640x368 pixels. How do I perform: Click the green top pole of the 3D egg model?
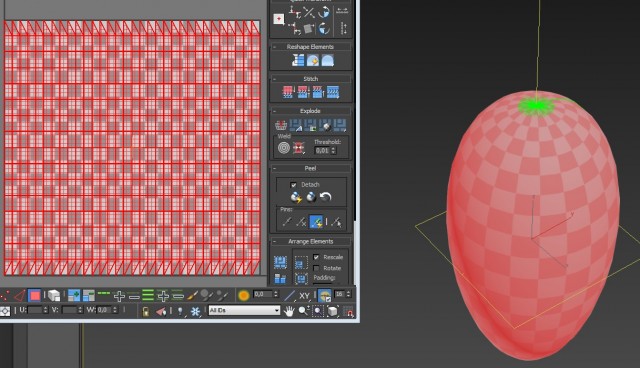coord(537,106)
